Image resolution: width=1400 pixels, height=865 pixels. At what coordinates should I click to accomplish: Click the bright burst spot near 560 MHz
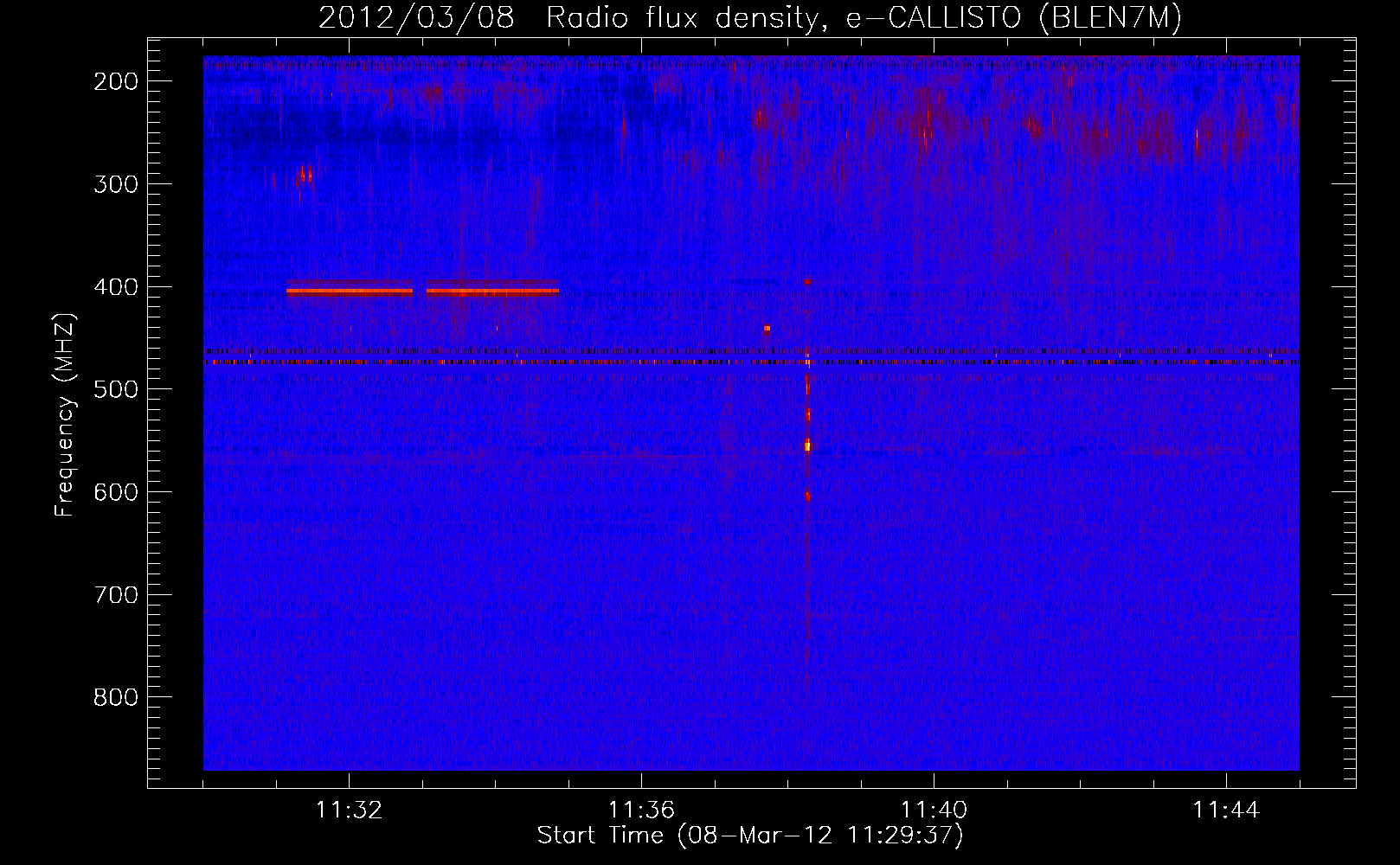pos(808,445)
